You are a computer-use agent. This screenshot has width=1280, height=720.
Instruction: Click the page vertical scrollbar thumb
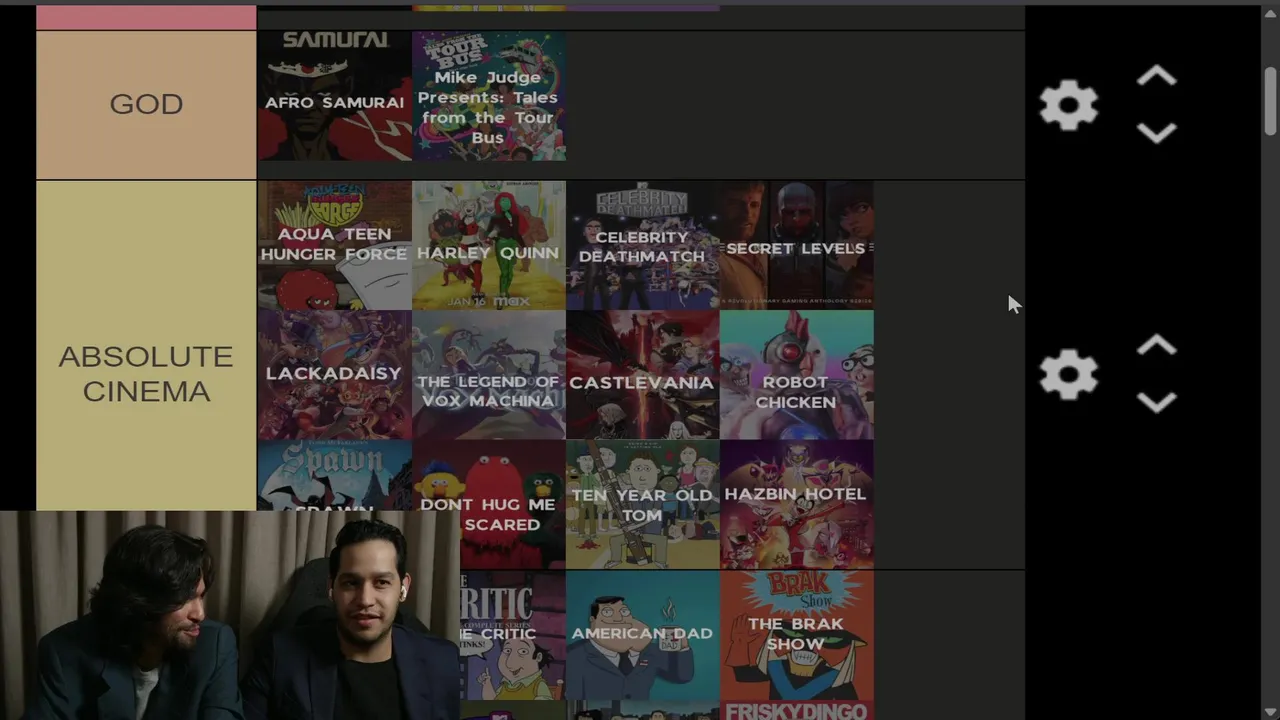[1270, 100]
